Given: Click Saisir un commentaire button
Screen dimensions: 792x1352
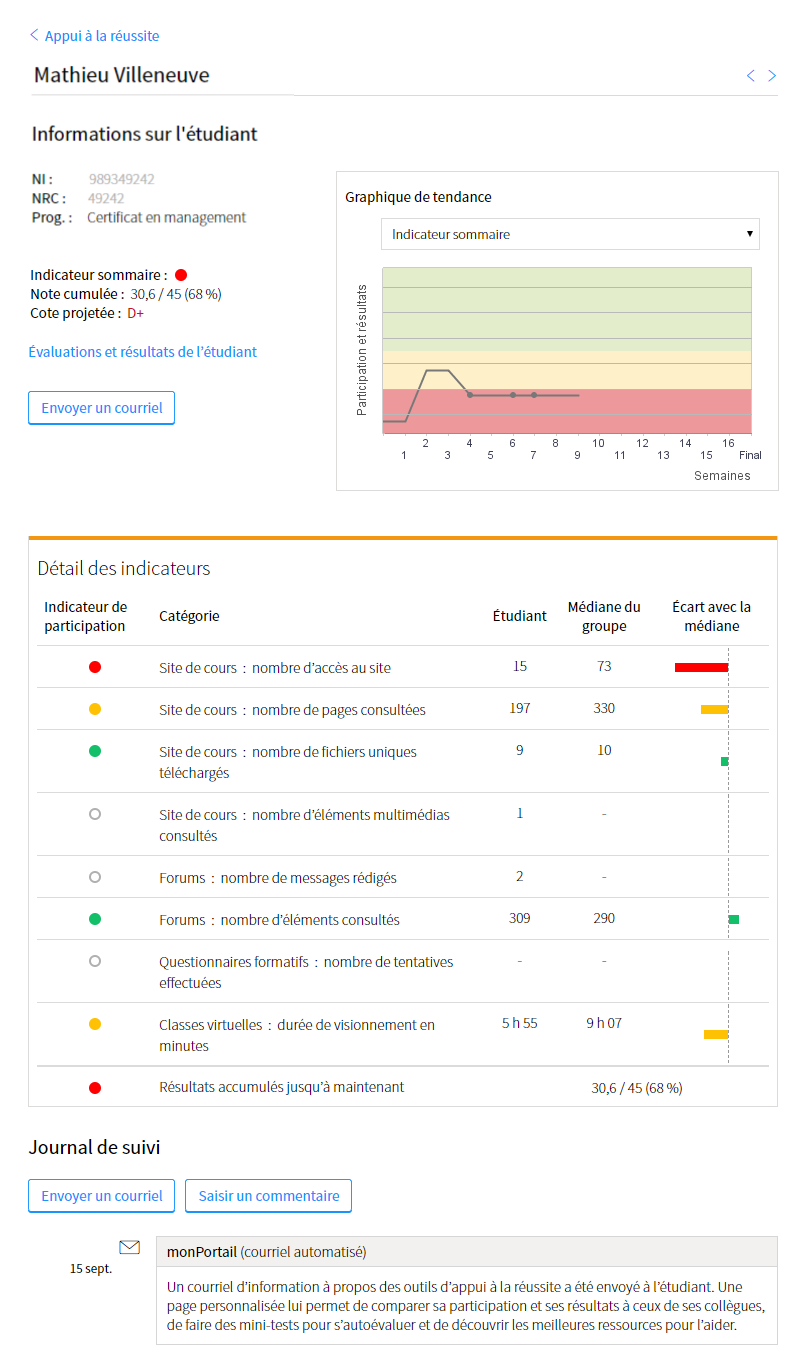Looking at the screenshot, I should click(268, 1196).
